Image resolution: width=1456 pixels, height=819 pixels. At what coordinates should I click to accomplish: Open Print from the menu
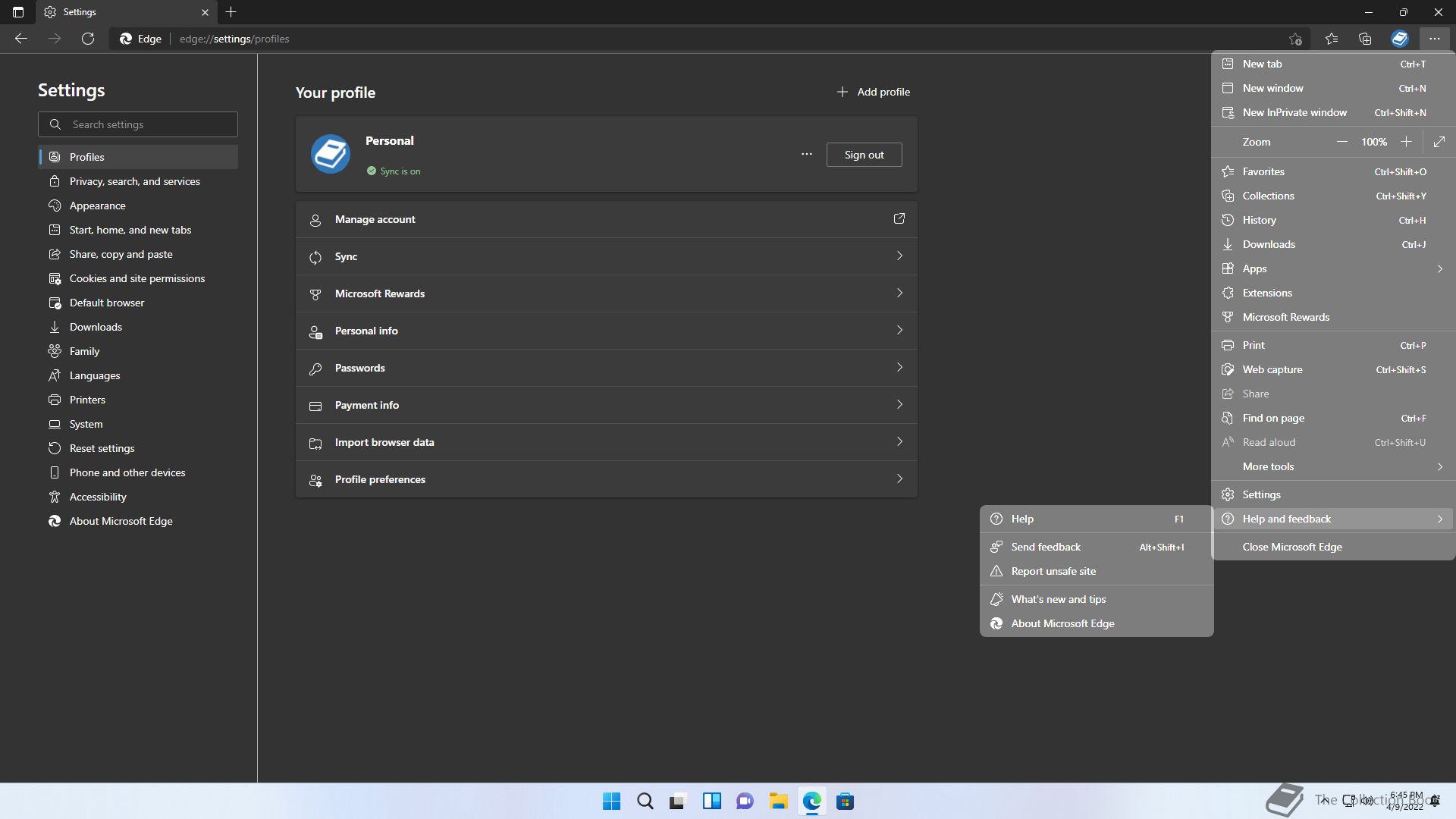tap(1333, 345)
